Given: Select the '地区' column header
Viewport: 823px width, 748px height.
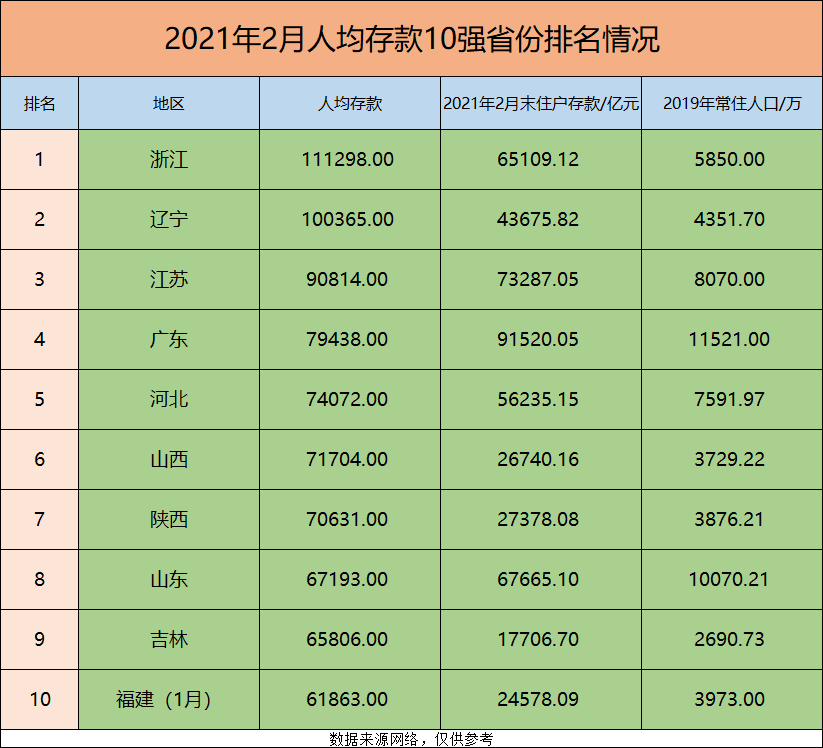Looking at the screenshot, I should (169, 103).
